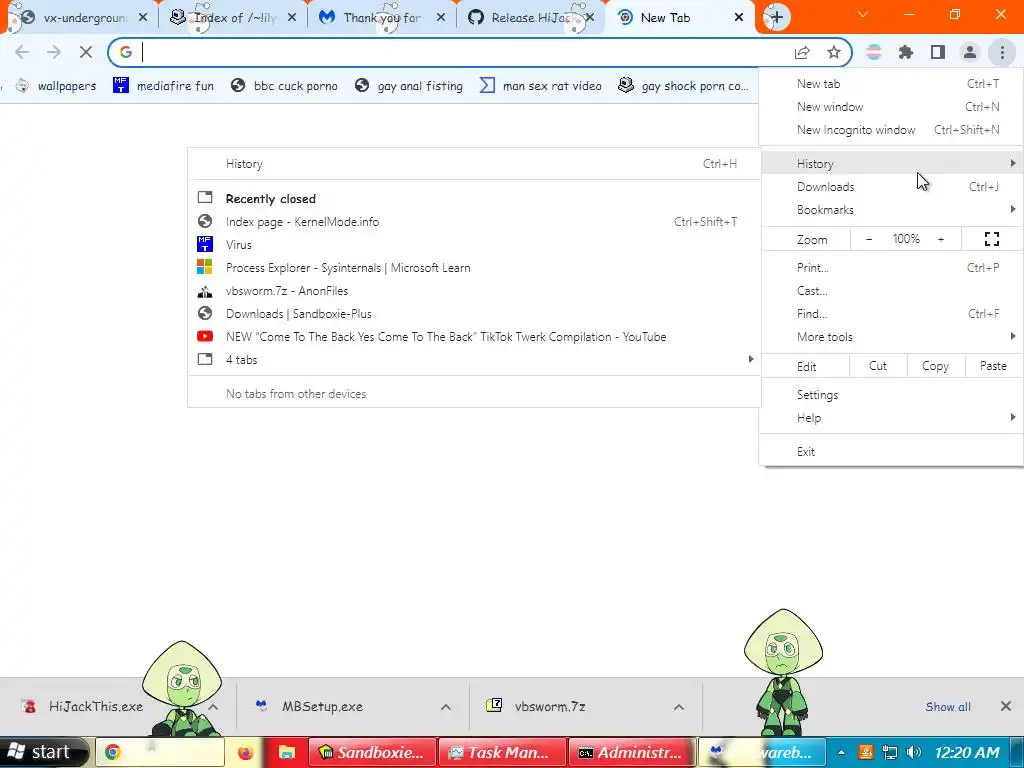1024x768 pixels.
Task: Open the wallpapers bookmark
Action: tap(56, 86)
